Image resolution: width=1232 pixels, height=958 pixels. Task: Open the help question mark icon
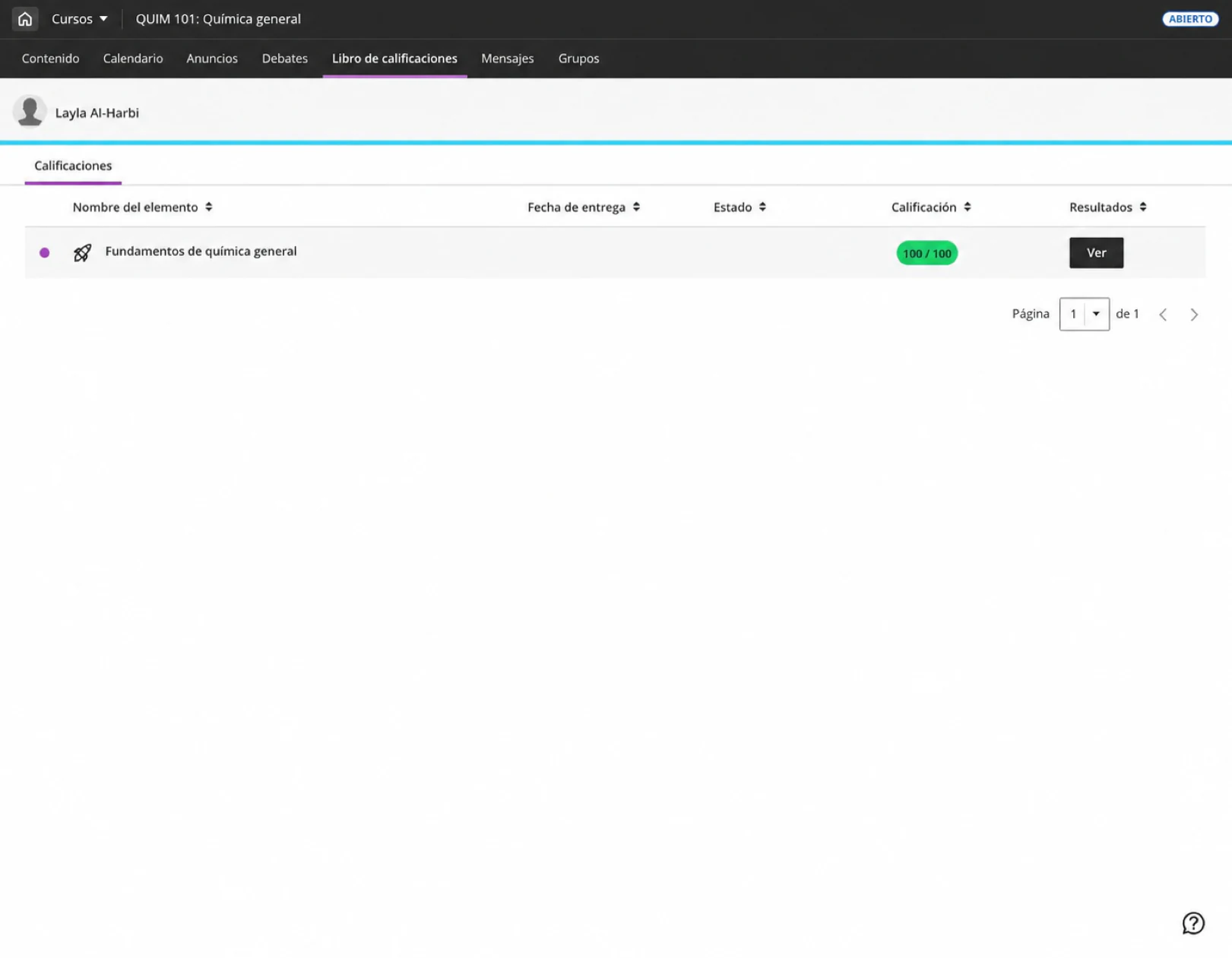pos(1192,923)
